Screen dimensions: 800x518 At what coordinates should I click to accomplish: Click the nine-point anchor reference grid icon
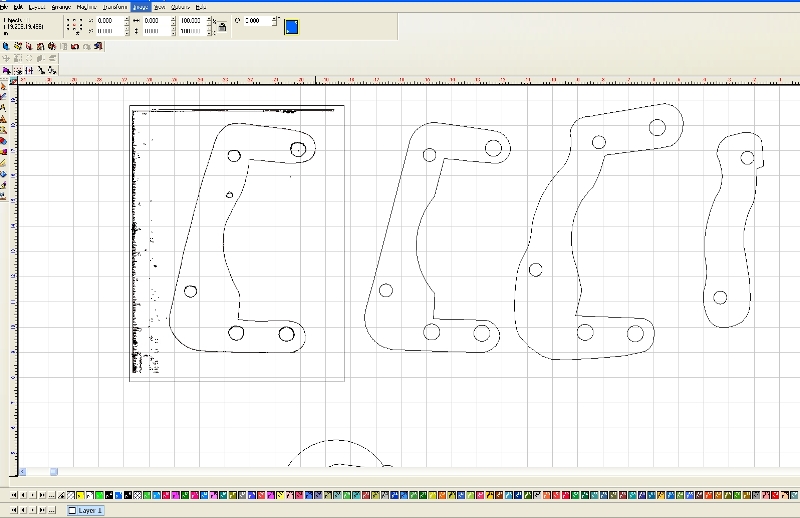pyautogui.click(x=74, y=26)
